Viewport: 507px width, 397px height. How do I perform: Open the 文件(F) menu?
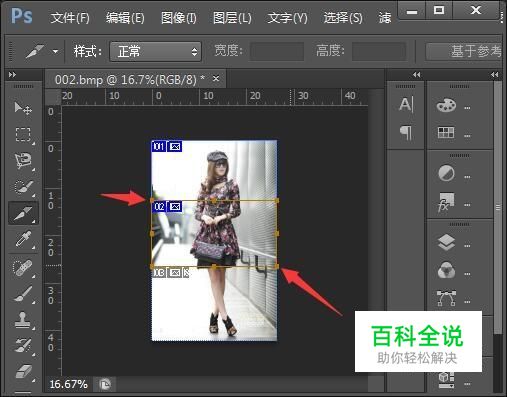click(x=70, y=17)
